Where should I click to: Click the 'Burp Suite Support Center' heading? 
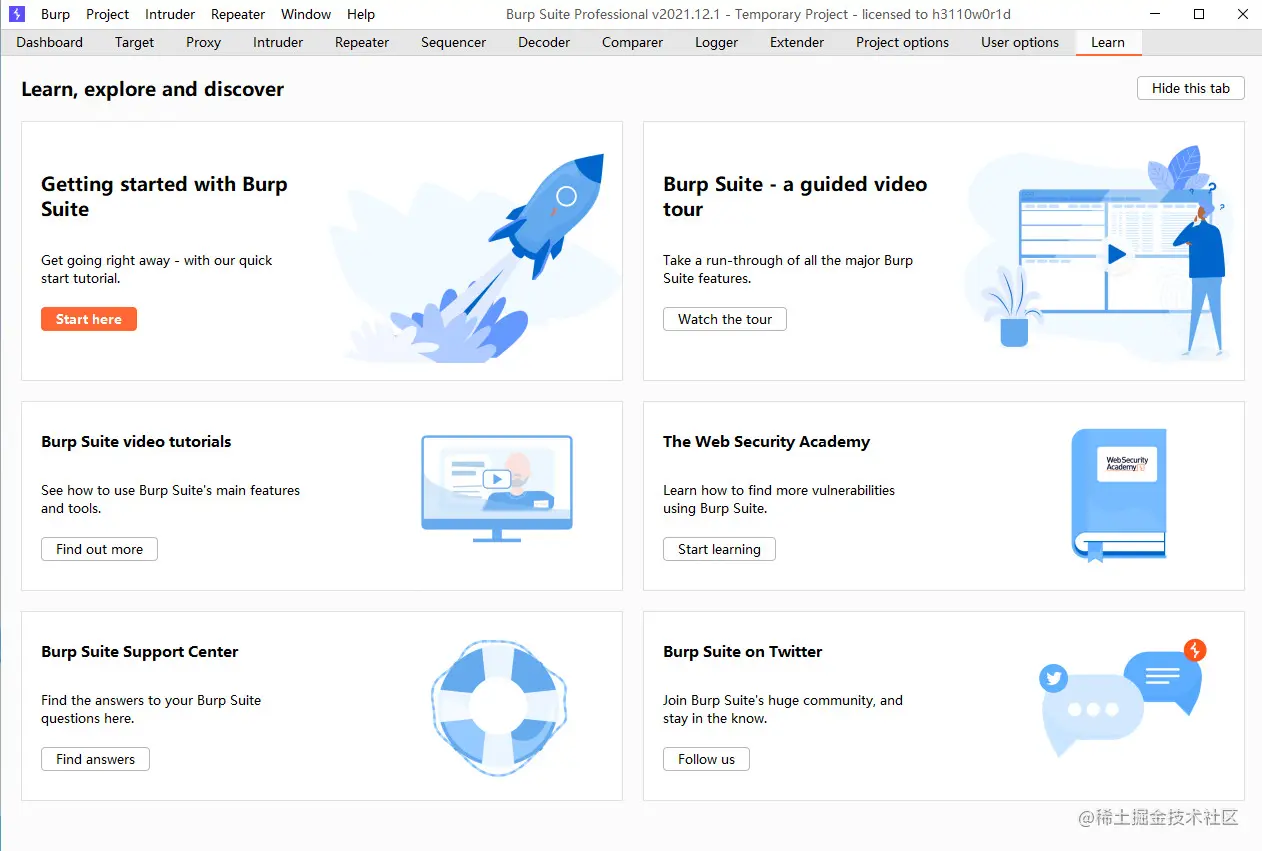[x=140, y=651]
